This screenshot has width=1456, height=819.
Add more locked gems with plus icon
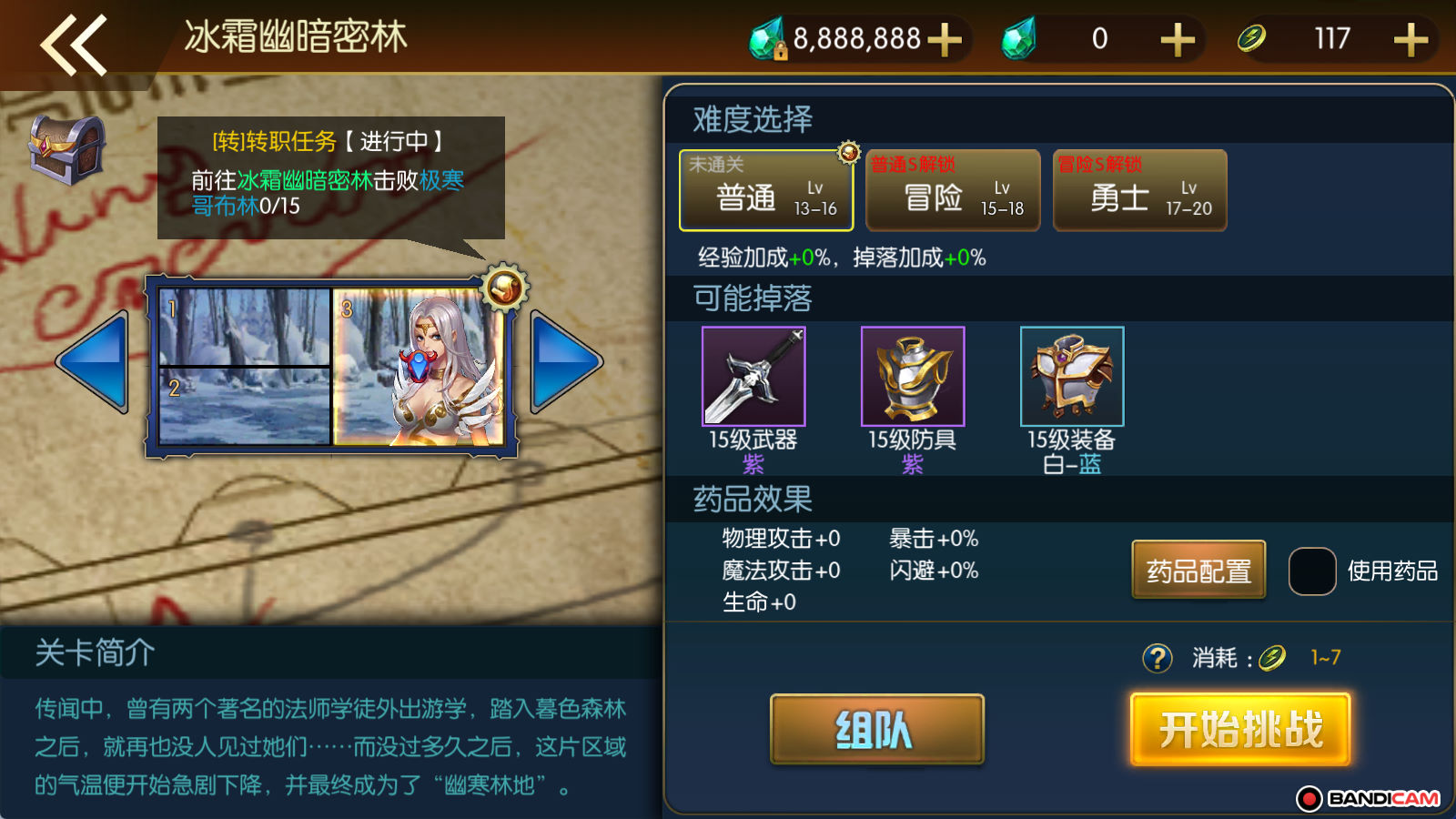click(945, 39)
